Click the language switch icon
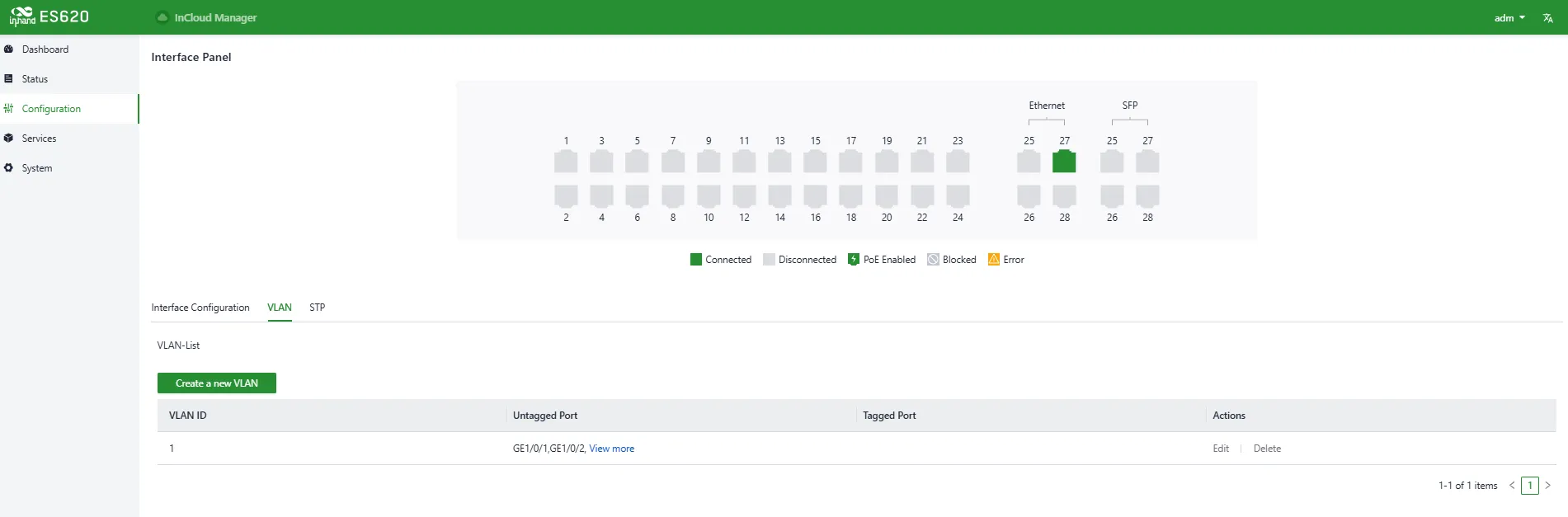Screen dimensions: 1568x517 pyautogui.click(x=1547, y=18)
